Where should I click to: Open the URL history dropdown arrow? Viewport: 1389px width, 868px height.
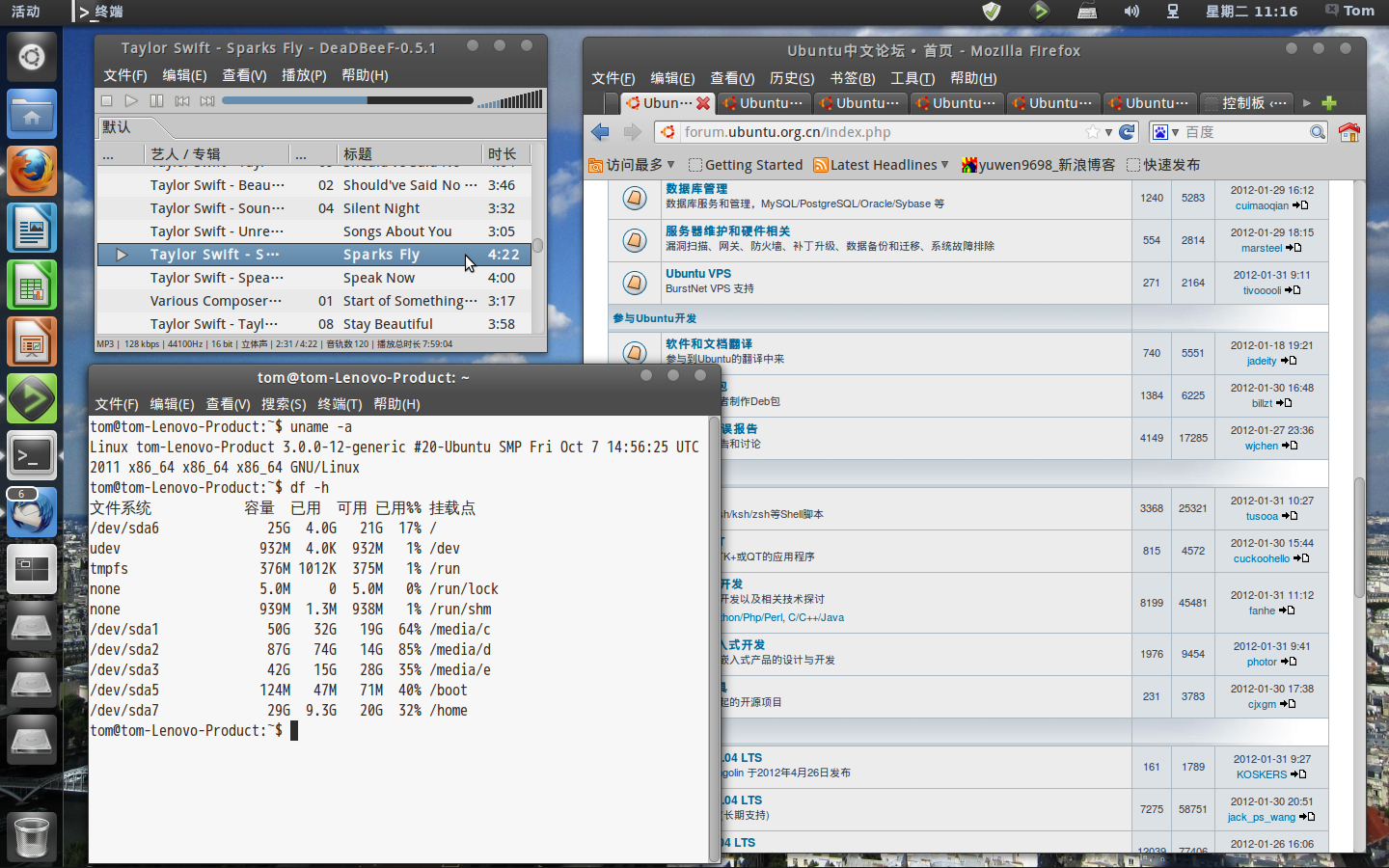[1108, 132]
